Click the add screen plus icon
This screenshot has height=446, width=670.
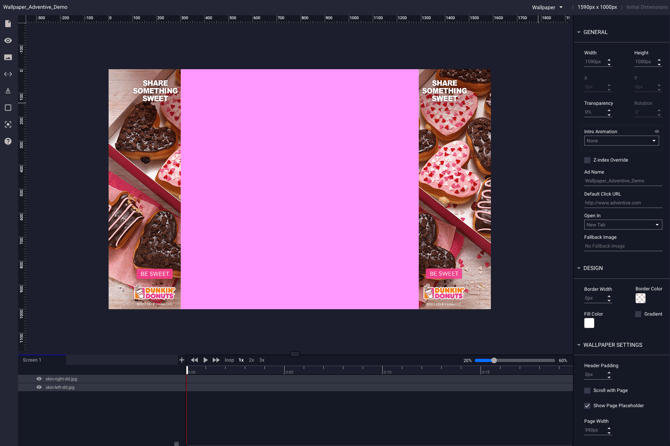[181, 360]
